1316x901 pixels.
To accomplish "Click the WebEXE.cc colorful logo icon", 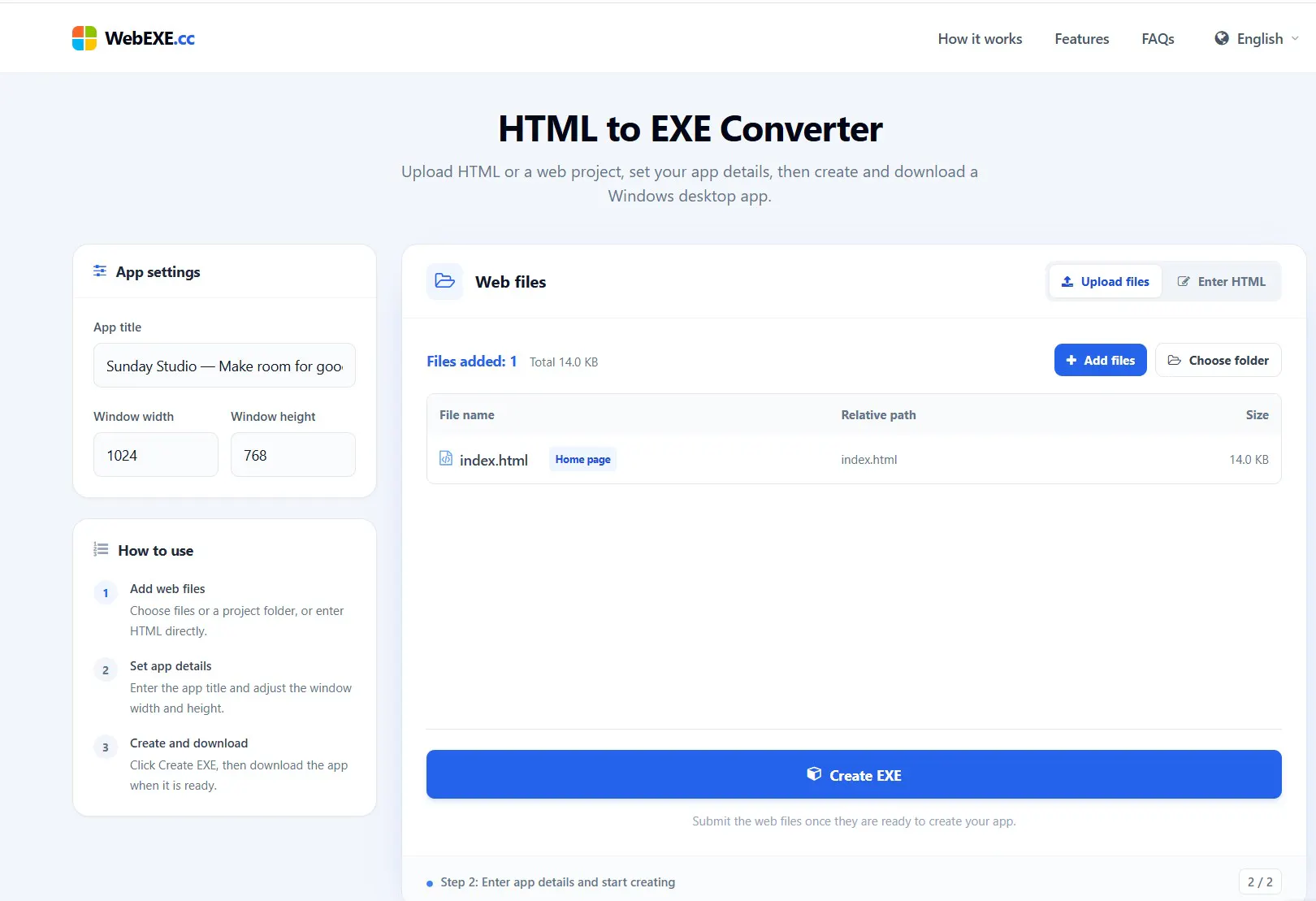I will click(84, 38).
